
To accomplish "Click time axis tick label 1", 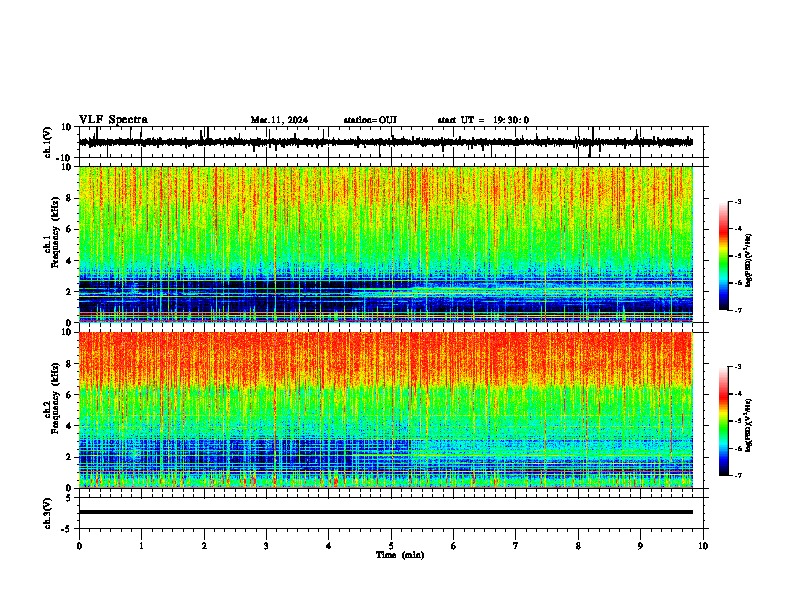I will 141,546.
